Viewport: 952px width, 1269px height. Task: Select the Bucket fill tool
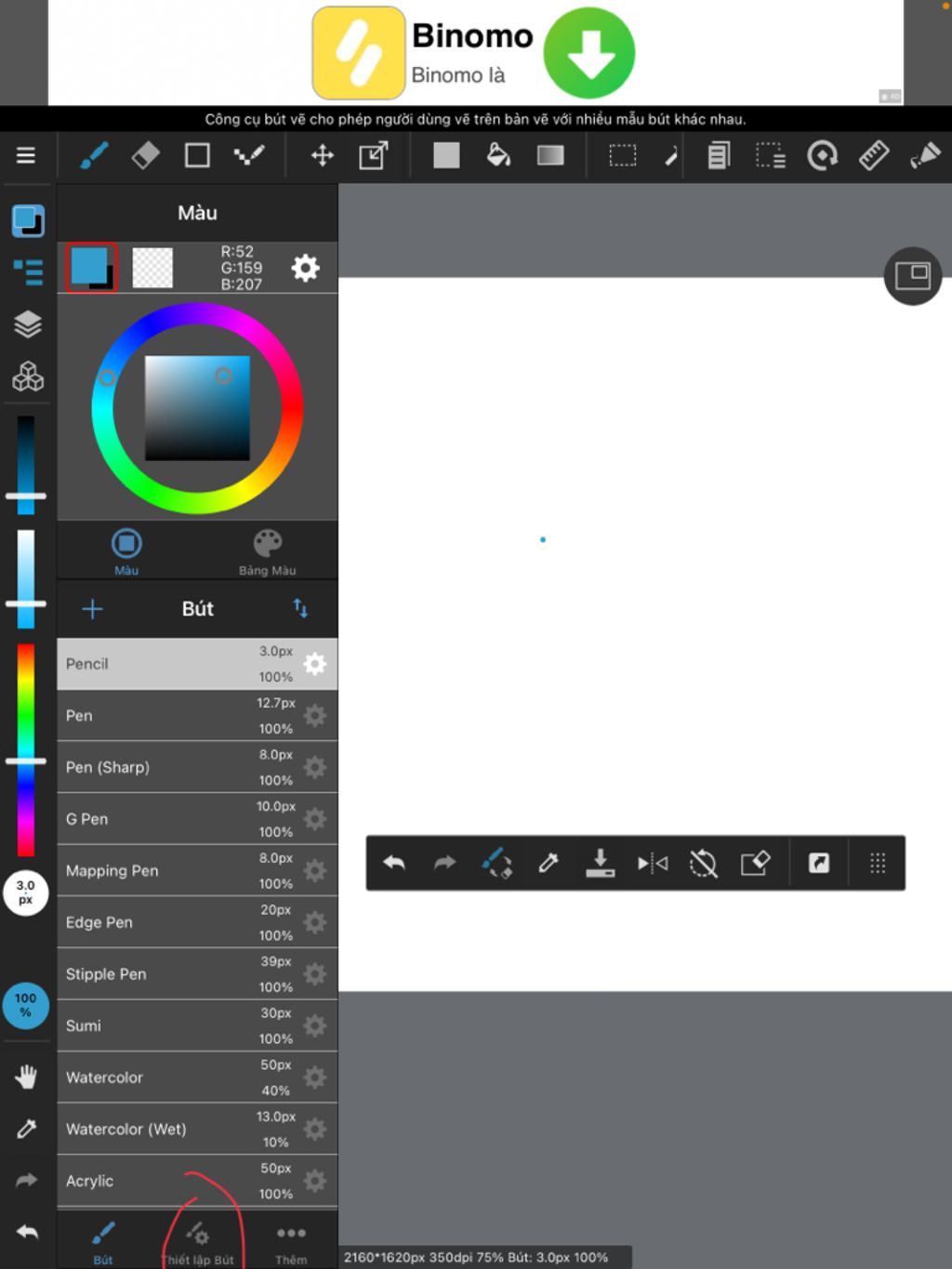[x=498, y=155]
